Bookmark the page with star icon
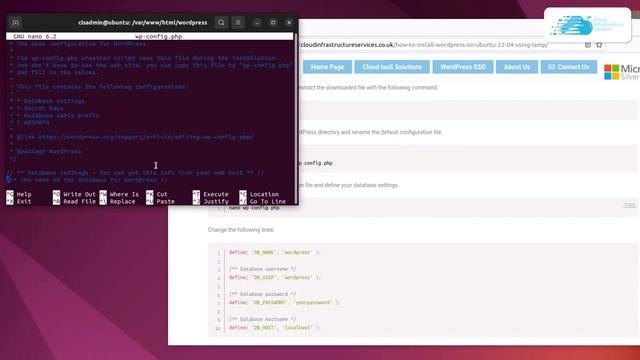The image size is (640, 360). coord(599,45)
